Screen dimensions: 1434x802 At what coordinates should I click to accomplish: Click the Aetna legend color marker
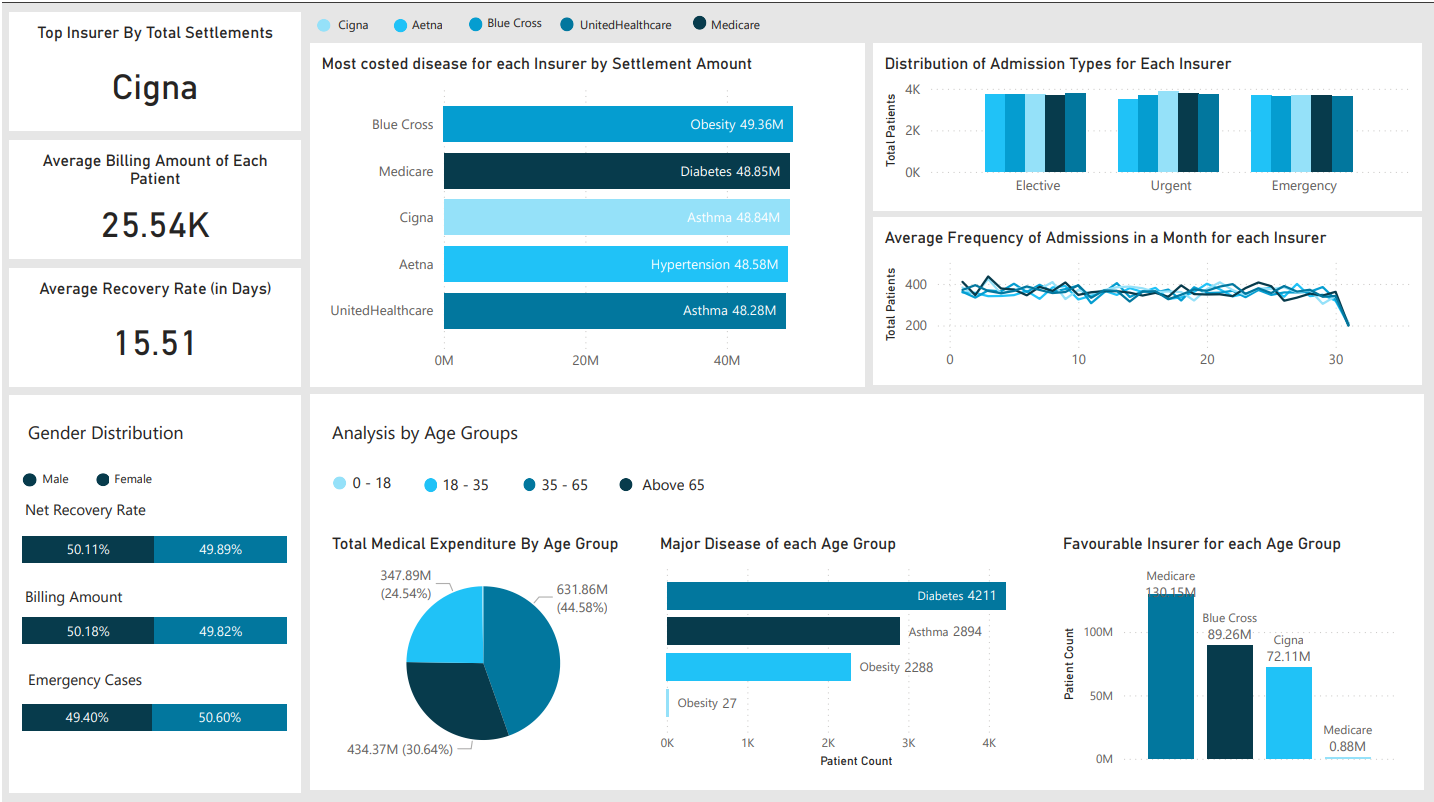(x=400, y=25)
